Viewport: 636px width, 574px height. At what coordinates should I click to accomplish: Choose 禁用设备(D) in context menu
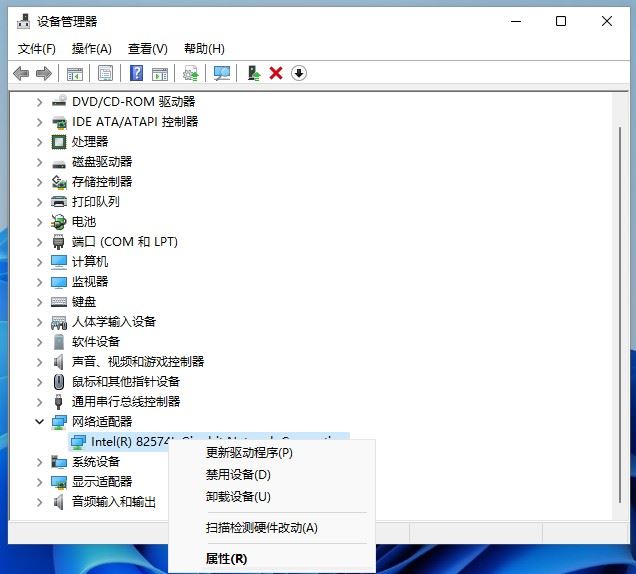[x=238, y=475]
